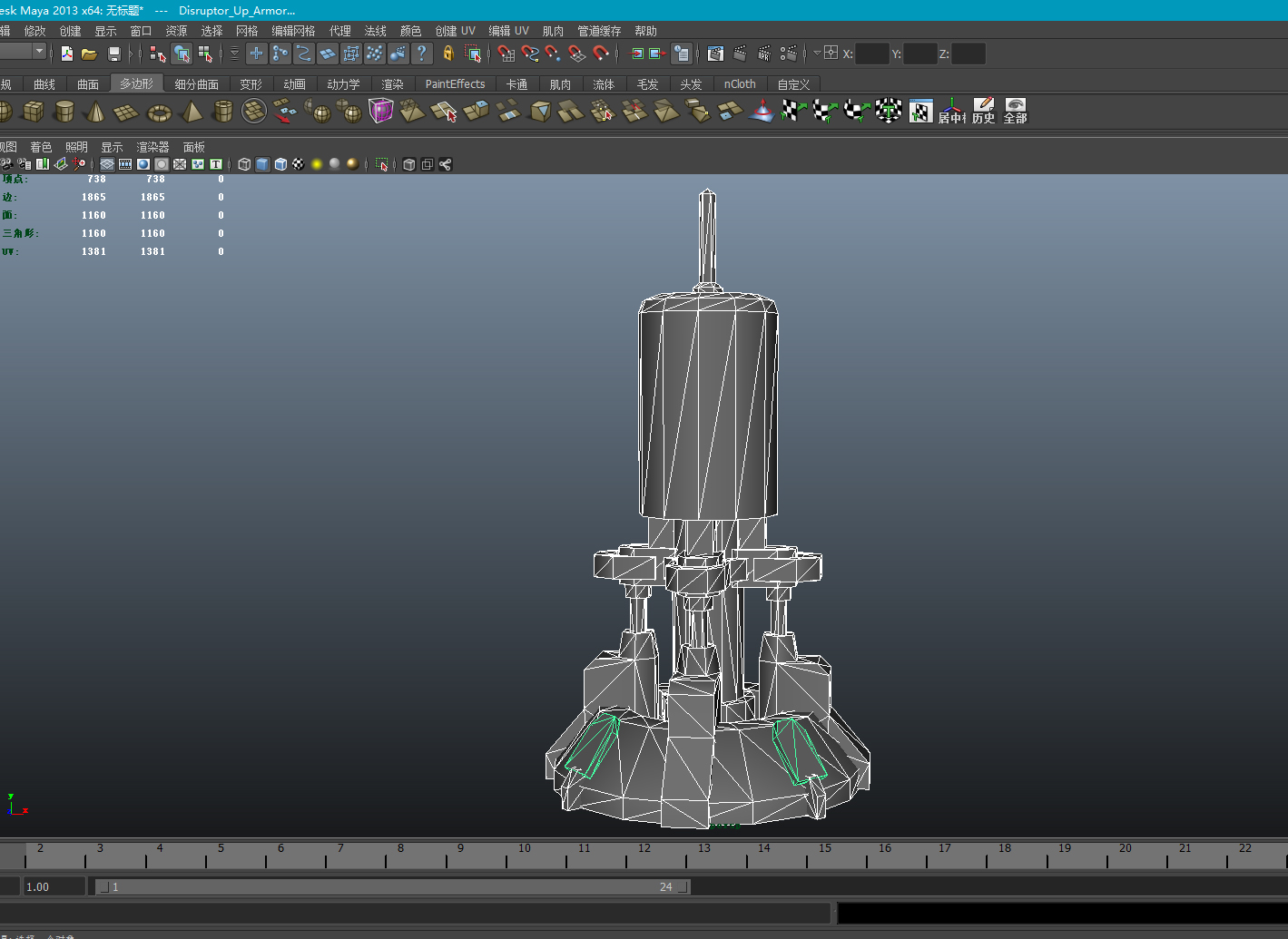Click the polygon pyramid shelf icon
This screenshot has width=1288, height=939.
coord(192,112)
